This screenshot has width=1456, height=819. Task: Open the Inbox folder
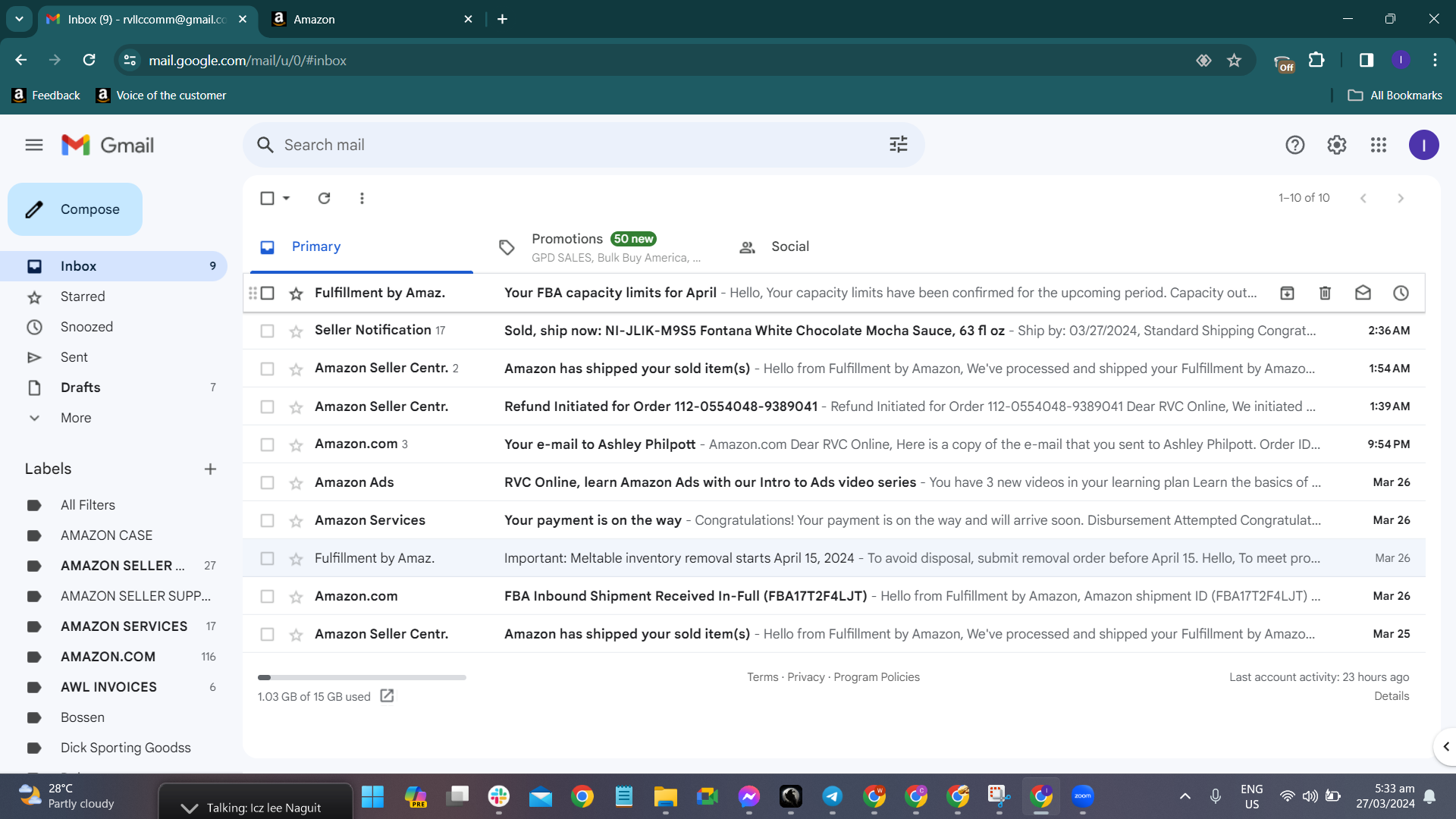114,266
